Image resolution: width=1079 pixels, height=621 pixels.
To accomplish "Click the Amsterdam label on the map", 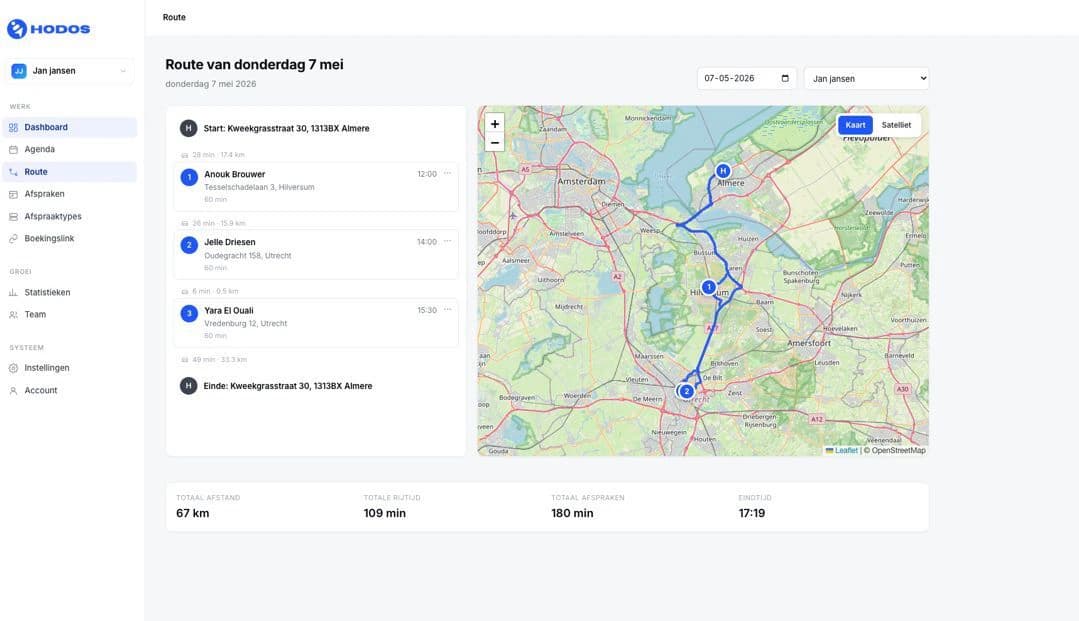I will (581, 181).
